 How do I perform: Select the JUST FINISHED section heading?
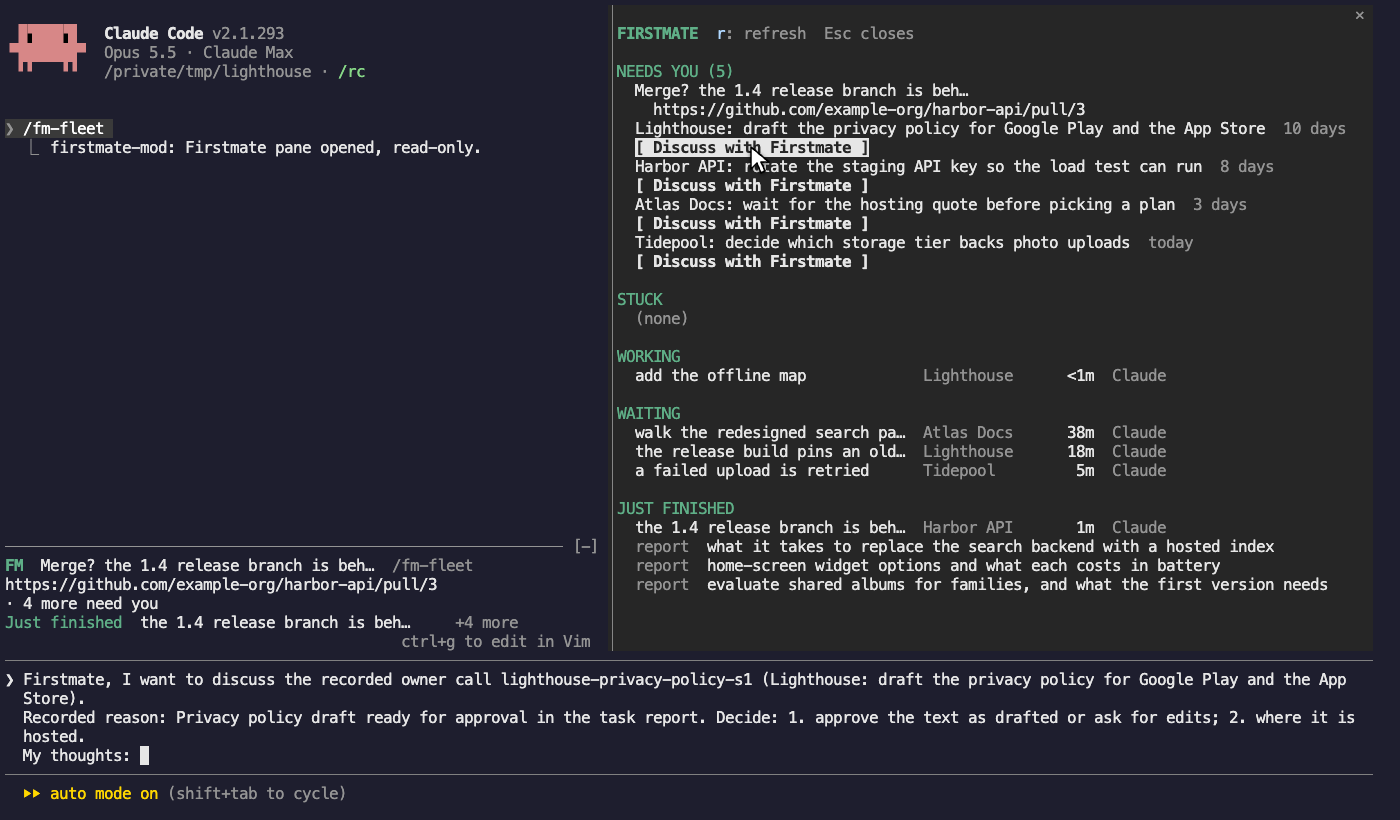click(675, 508)
